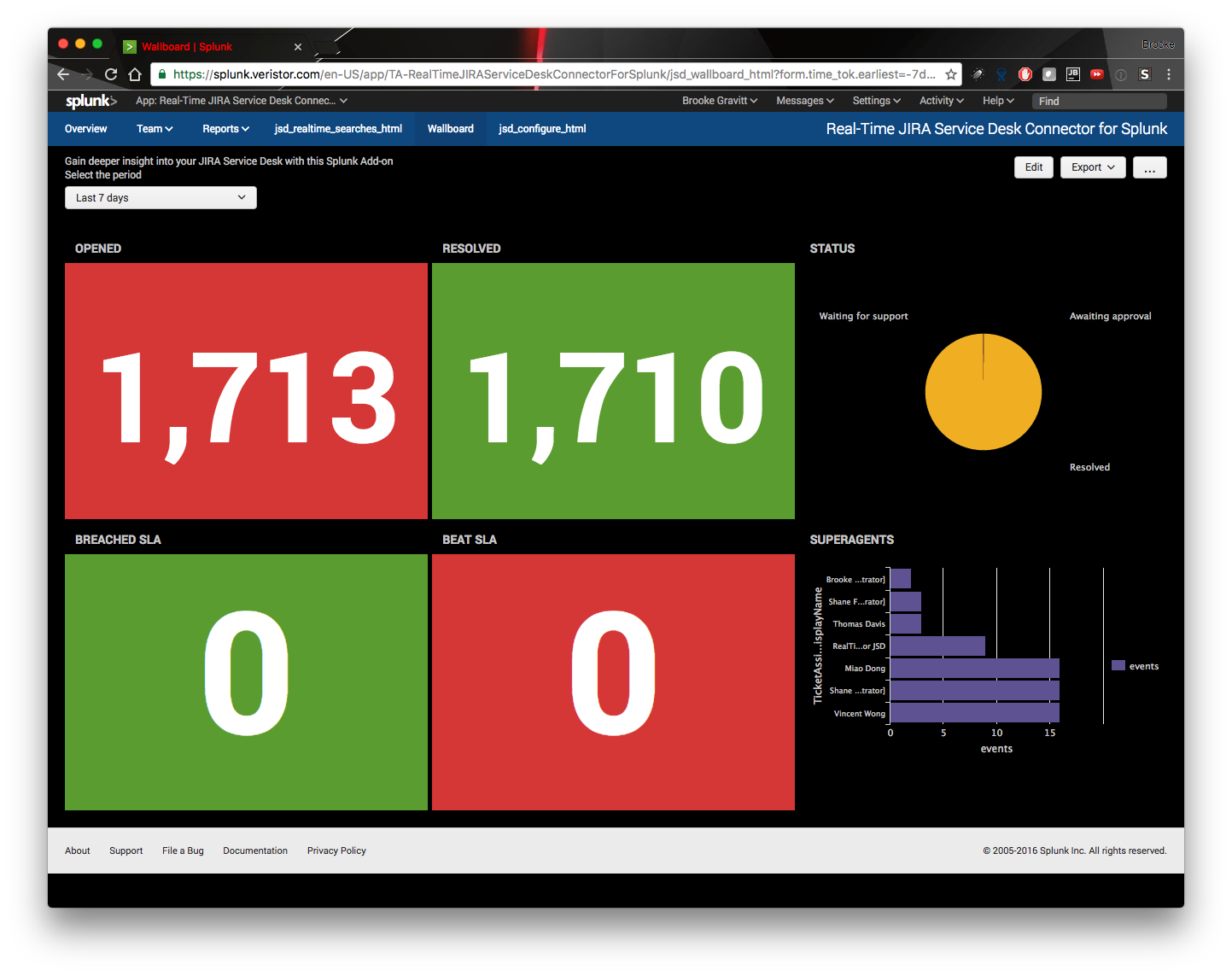Screen dimensions: 1232x976
Task: Click the Brooke profile name in Chrome
Action: (1158, 44)
